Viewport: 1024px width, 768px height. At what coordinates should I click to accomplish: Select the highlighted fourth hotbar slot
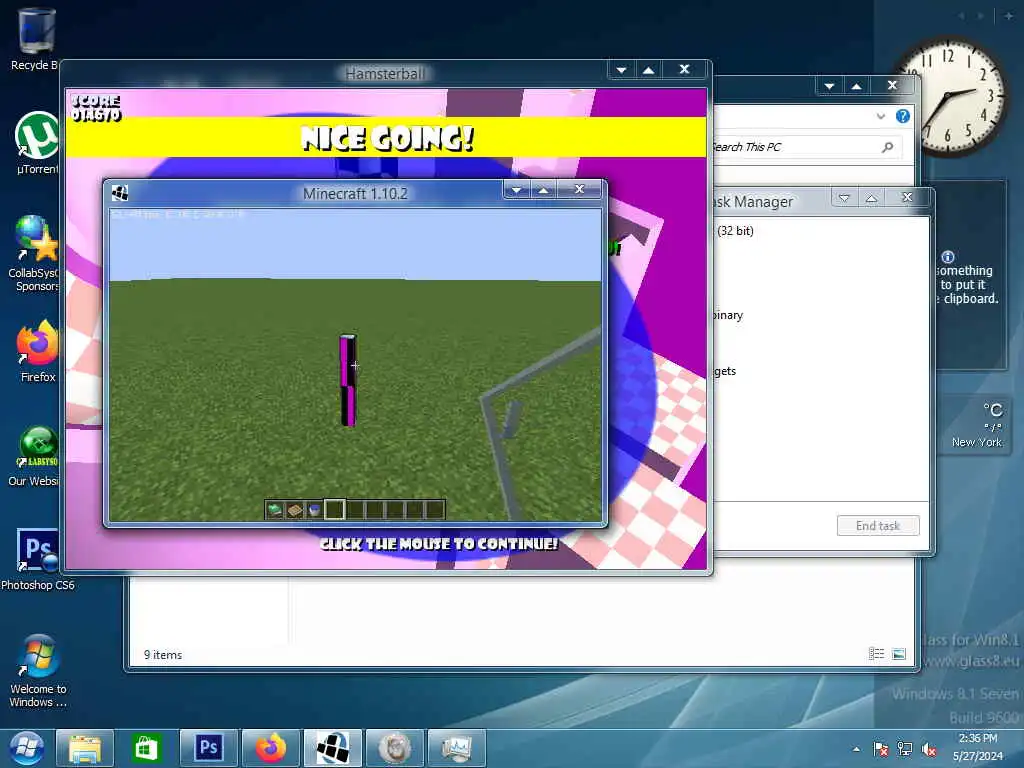coord(334,509)
